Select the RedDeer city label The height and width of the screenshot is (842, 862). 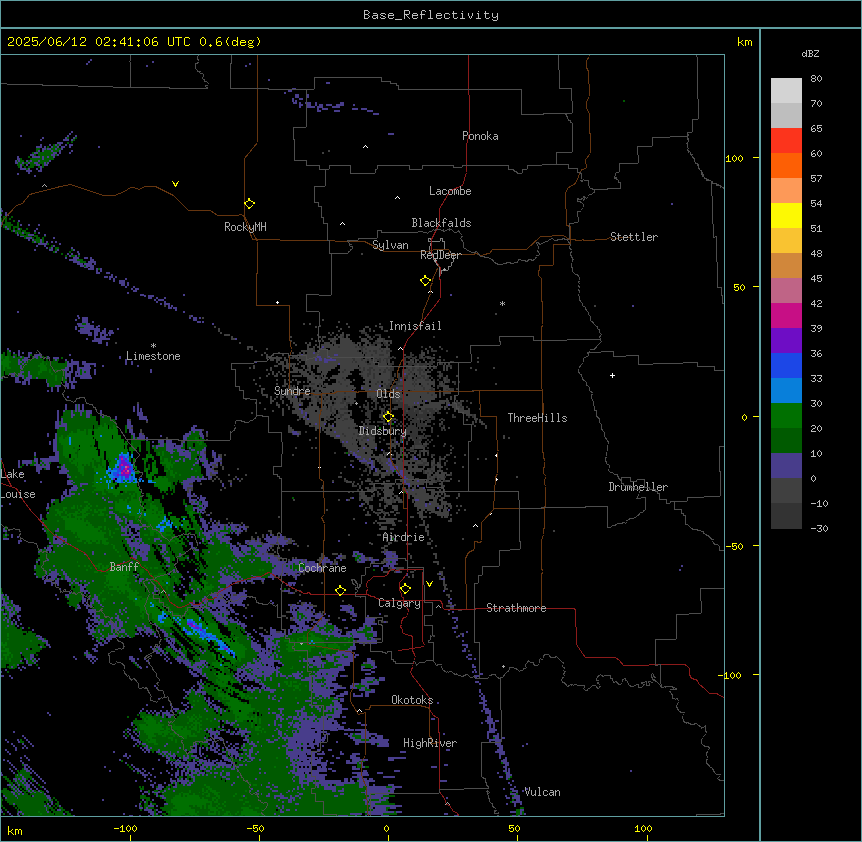440,255
